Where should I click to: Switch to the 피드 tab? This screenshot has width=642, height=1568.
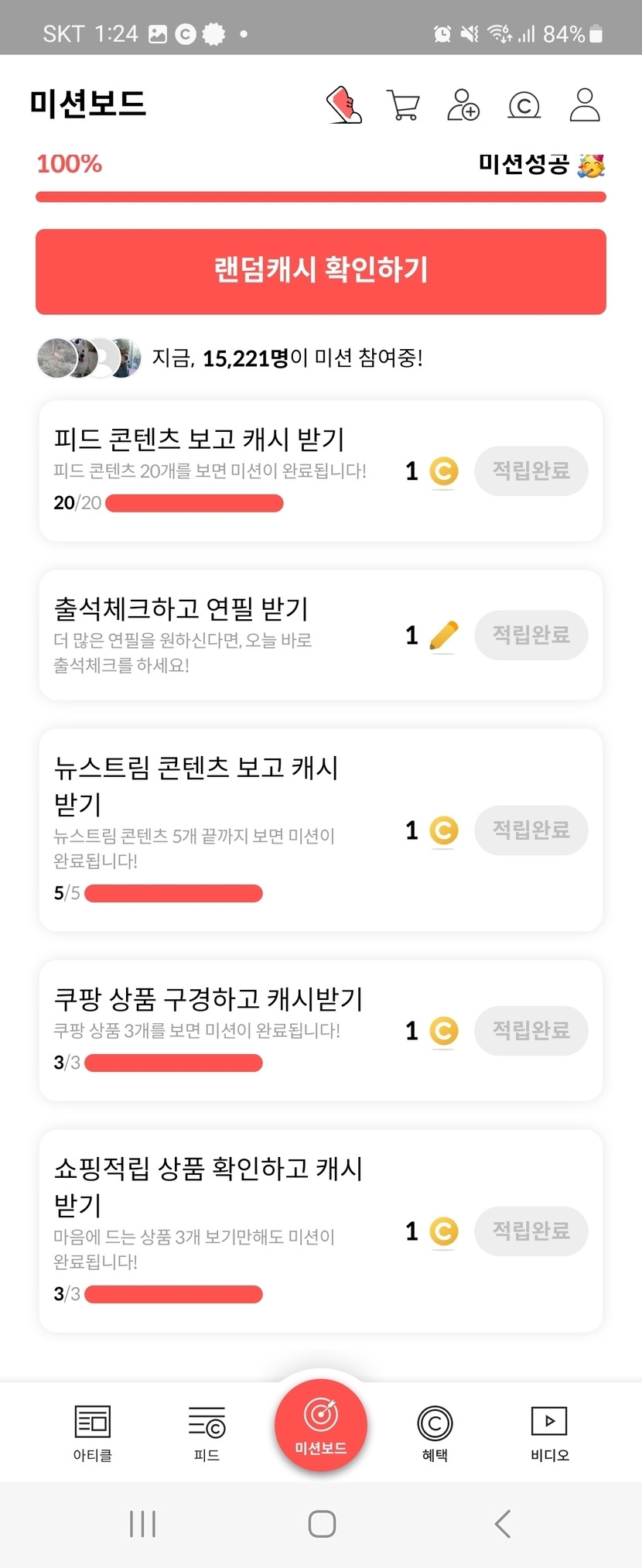click(207, 1433)
